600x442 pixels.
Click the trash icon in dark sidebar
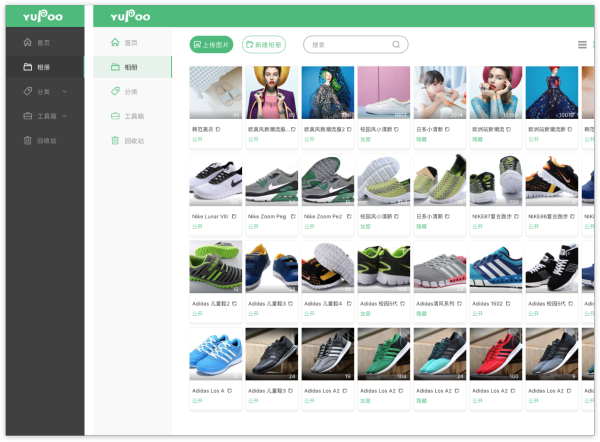pyautogui.click(x=27, y=140)
